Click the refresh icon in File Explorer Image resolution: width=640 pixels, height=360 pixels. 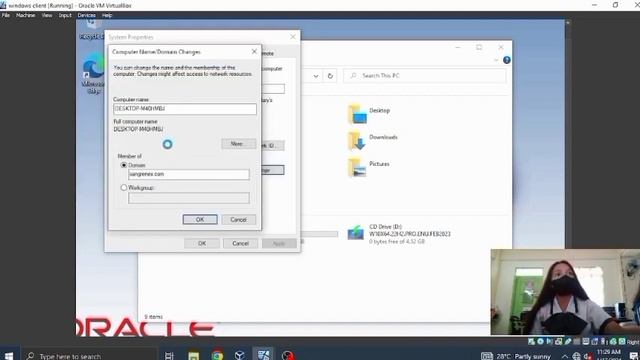330,76
